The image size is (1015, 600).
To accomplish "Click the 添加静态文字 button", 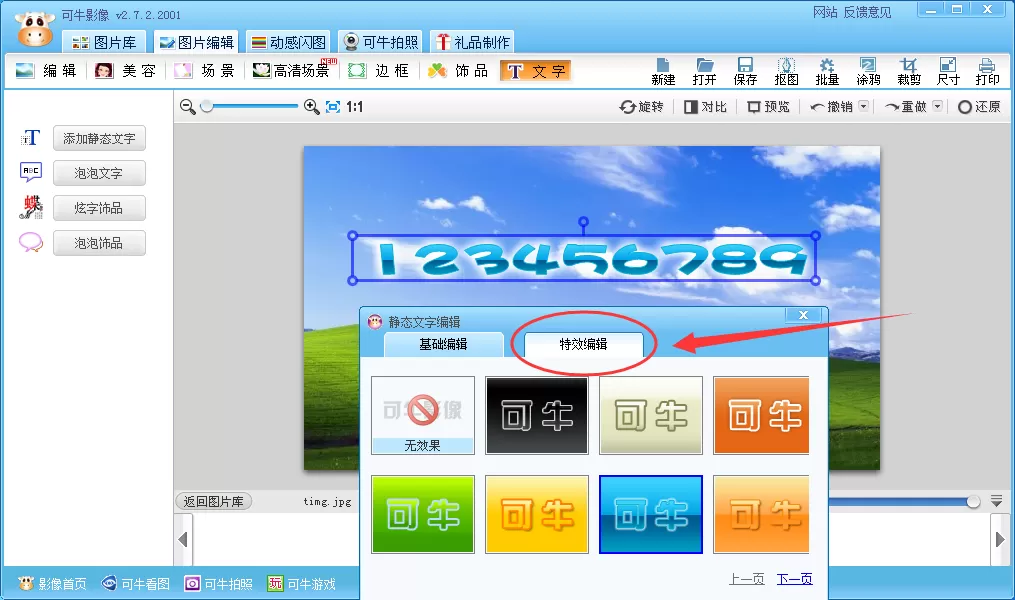I will [99, 139].
